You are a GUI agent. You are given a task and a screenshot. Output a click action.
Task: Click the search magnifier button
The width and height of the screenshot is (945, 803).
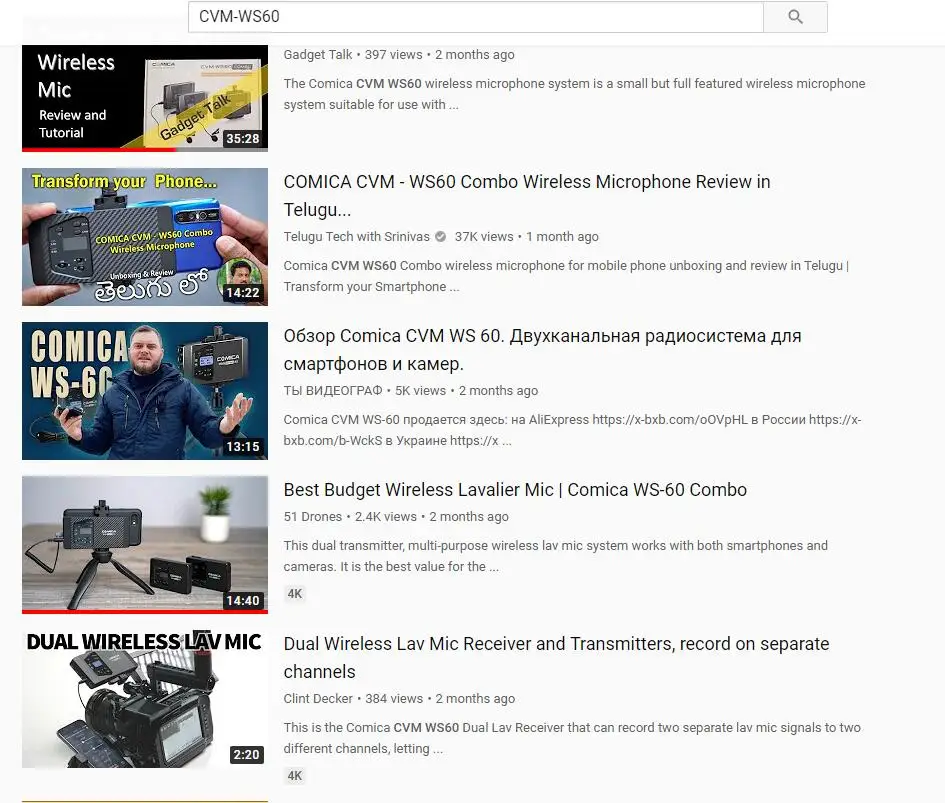coord(795,17)
